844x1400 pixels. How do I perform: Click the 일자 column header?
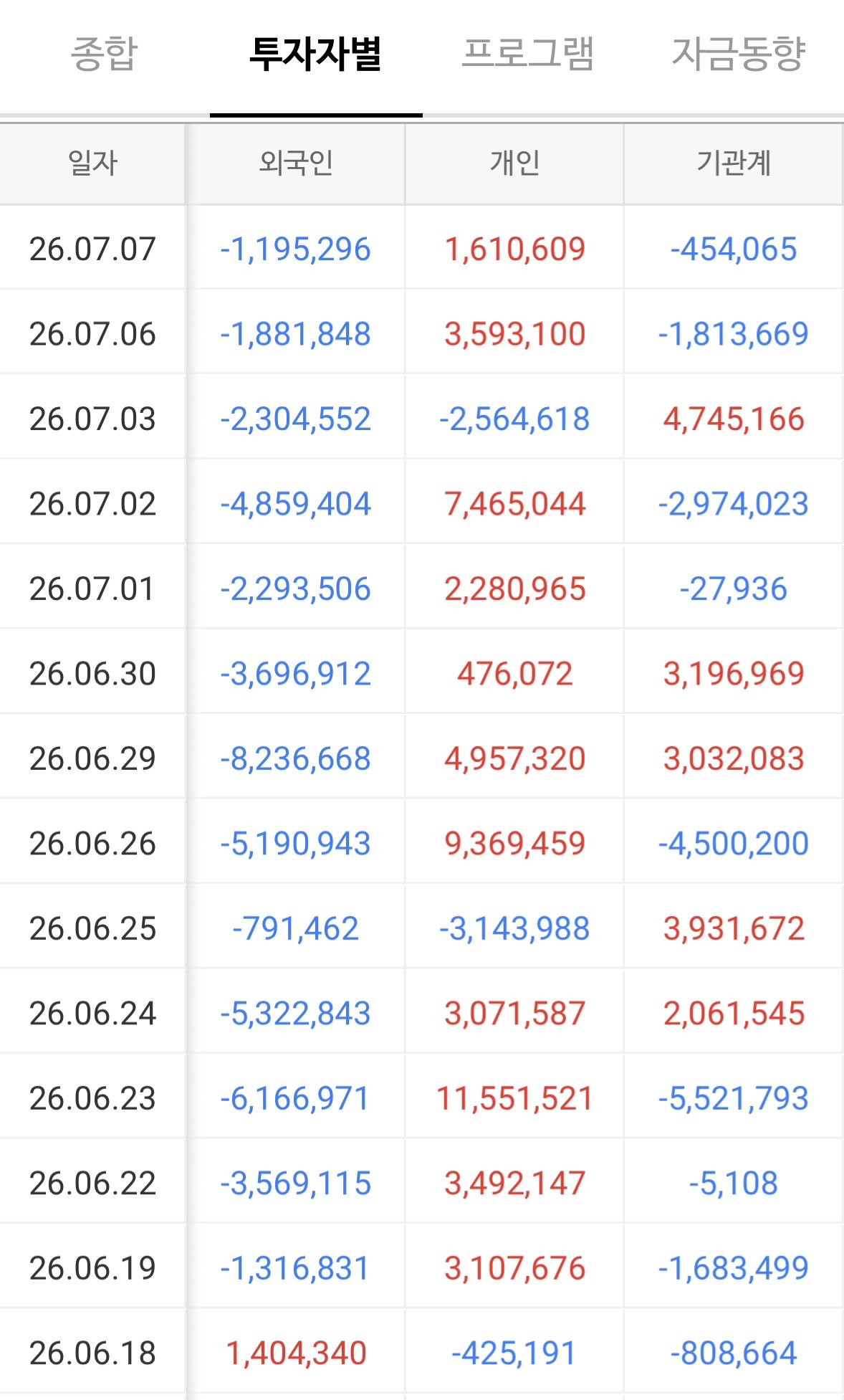click(x=92, y=163)
